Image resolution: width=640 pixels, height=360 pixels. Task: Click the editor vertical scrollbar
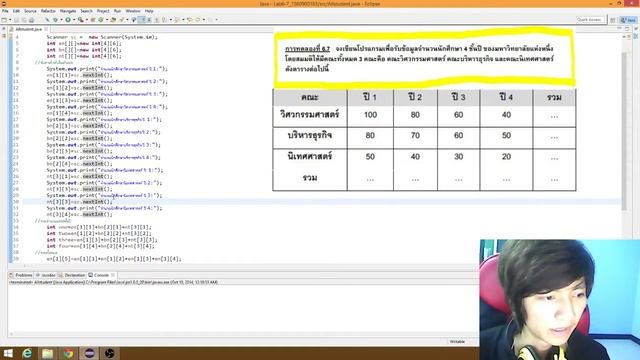pos(624,131)
